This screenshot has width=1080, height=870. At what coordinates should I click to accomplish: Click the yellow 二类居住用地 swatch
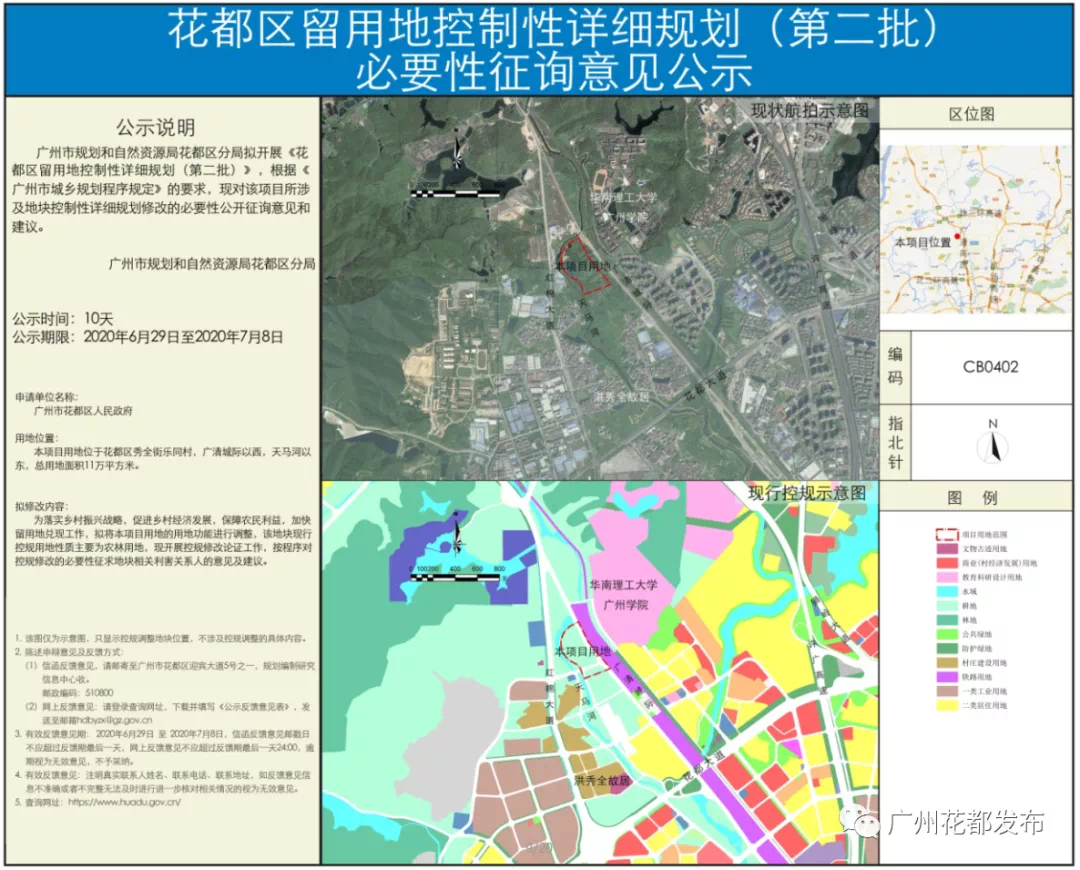coord(948,705)
